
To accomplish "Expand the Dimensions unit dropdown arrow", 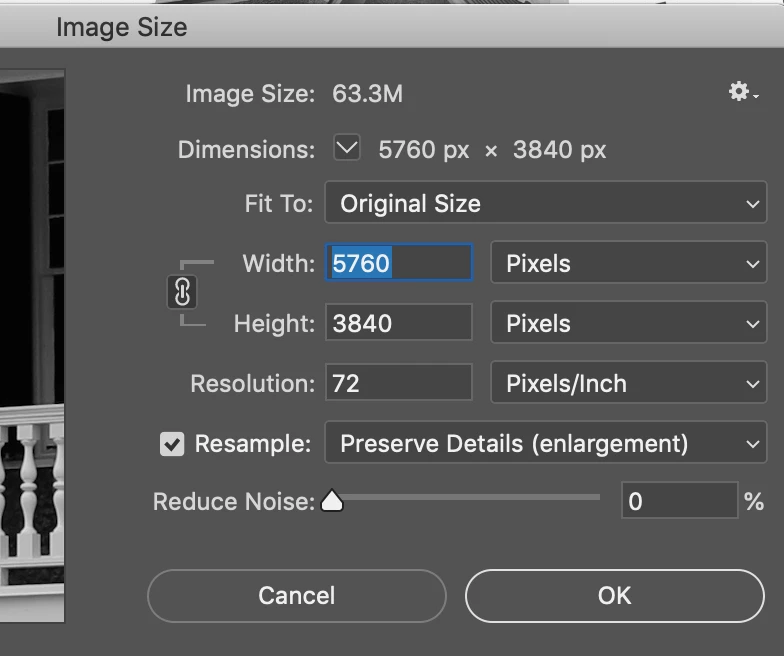I will click(346, 150).
